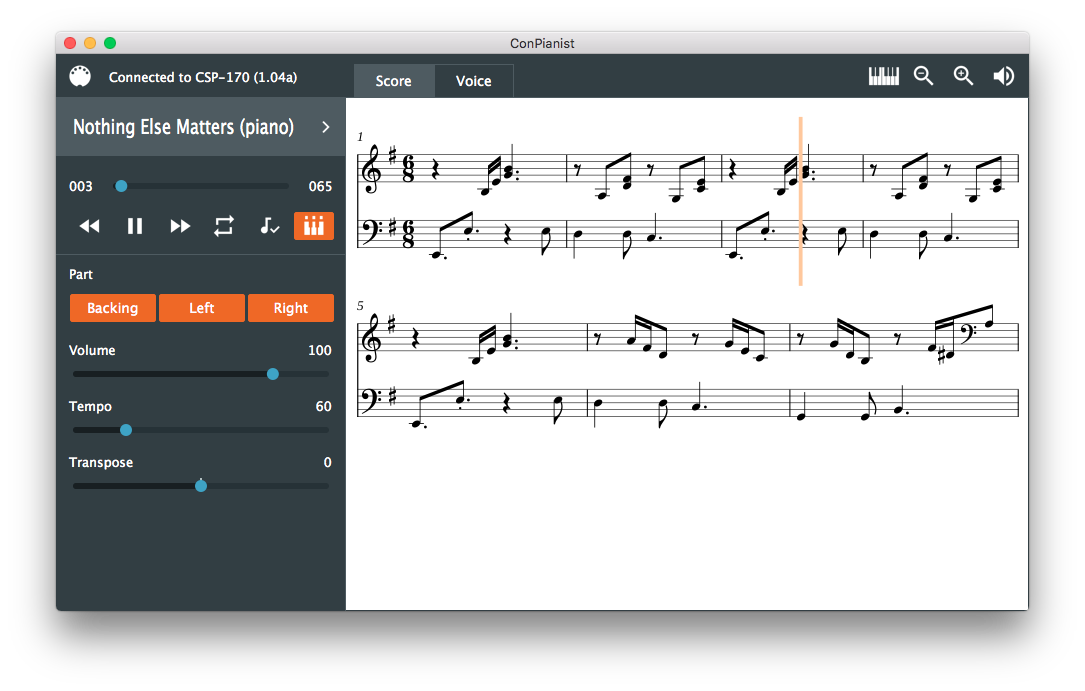The width and height of the screenshot is (1085, 691).
Task: Click the ConPianist window title
Action: (542, 44)
